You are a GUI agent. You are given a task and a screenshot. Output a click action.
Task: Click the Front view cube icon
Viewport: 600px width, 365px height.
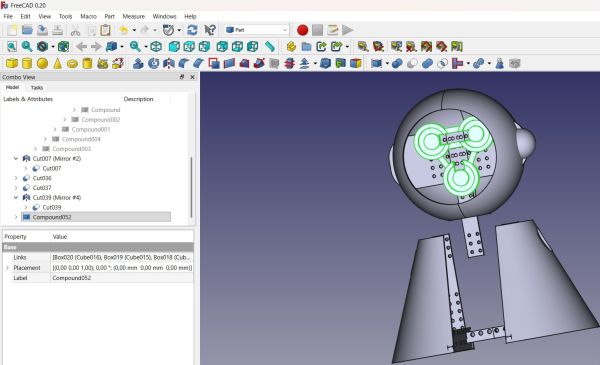point(174,47)
